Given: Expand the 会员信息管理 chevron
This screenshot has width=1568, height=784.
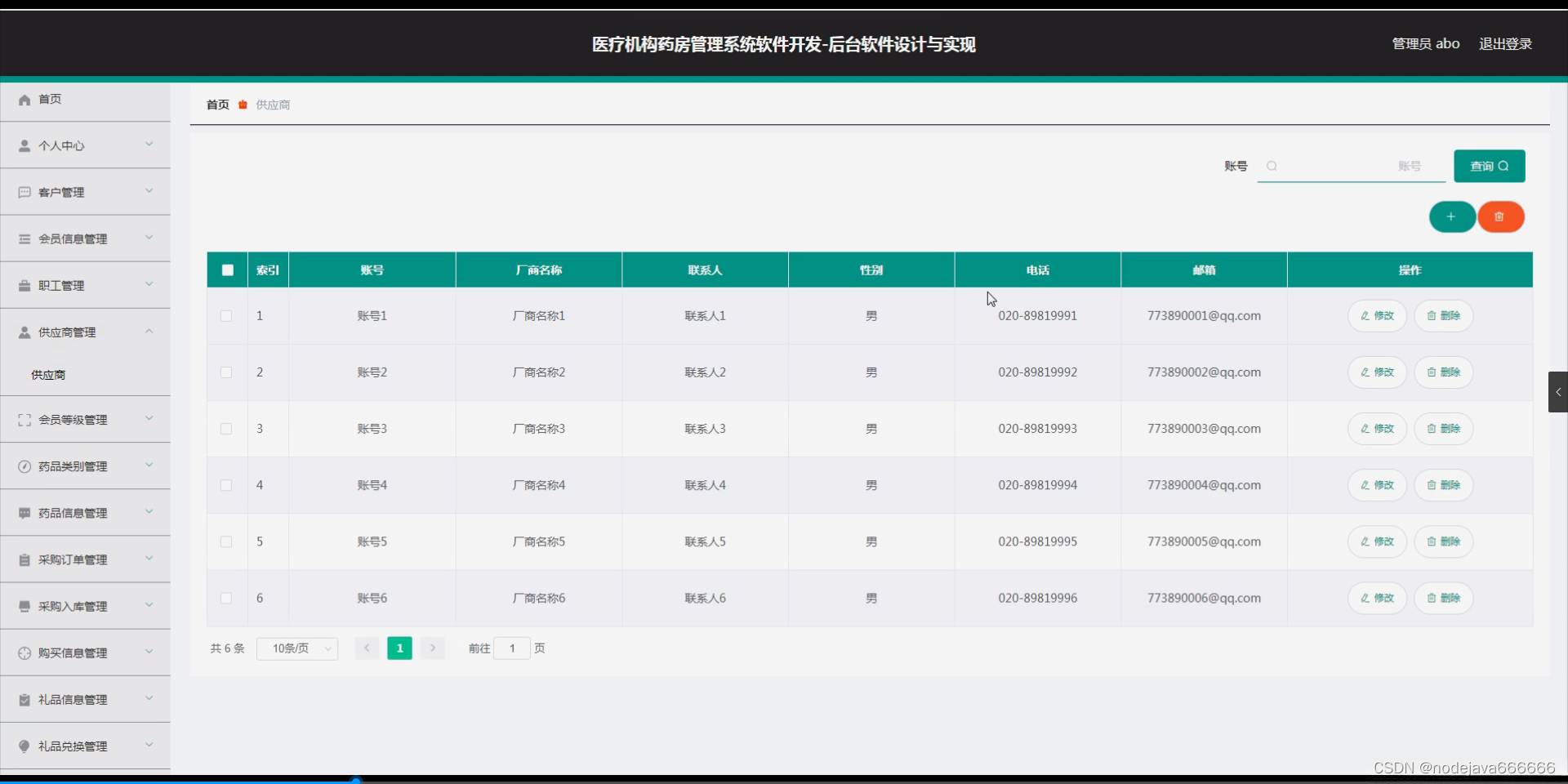Looking at the screenshot, I should [149, 238].
